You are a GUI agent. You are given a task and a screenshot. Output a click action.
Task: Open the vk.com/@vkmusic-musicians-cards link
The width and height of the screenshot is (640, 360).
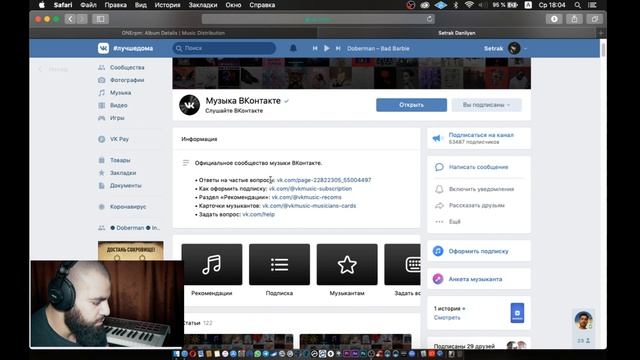[x=309, y=206]
